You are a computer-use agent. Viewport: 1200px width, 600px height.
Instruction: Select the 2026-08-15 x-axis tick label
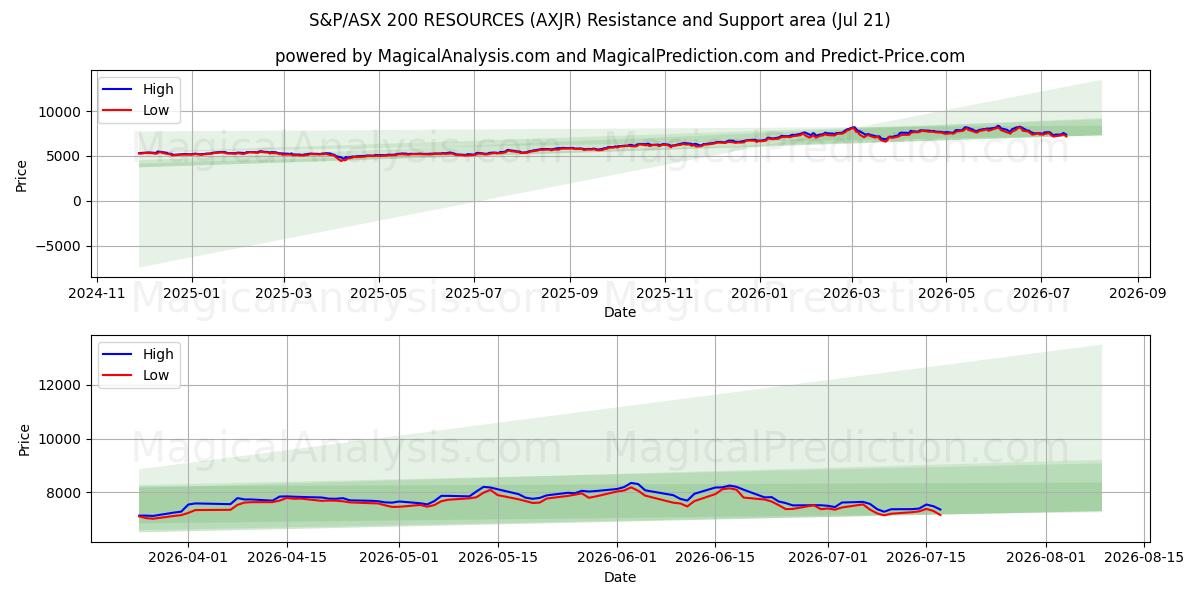pyautogui.click(x=1144, y=559)
